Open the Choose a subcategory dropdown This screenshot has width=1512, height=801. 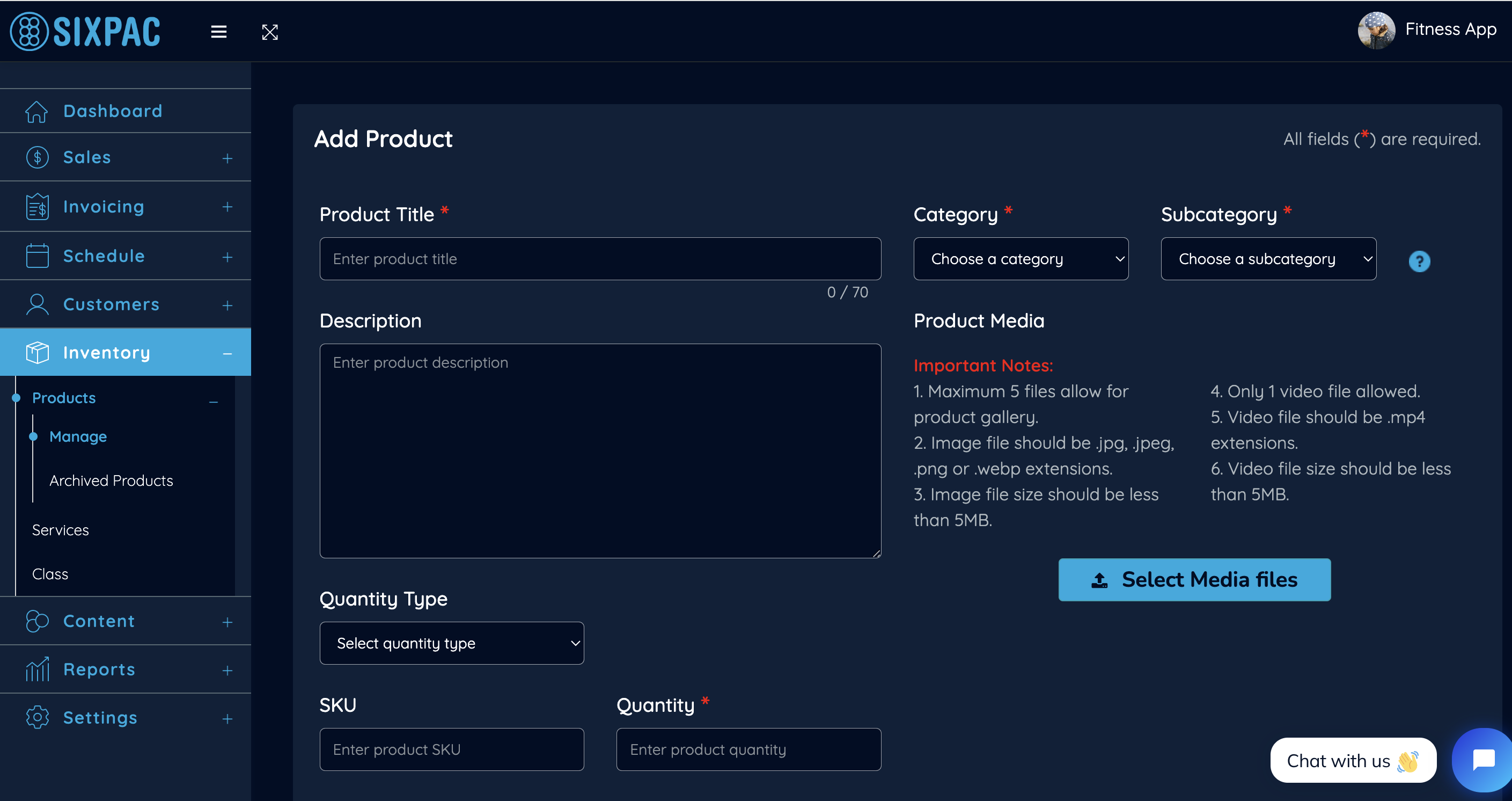[1268, 258]
